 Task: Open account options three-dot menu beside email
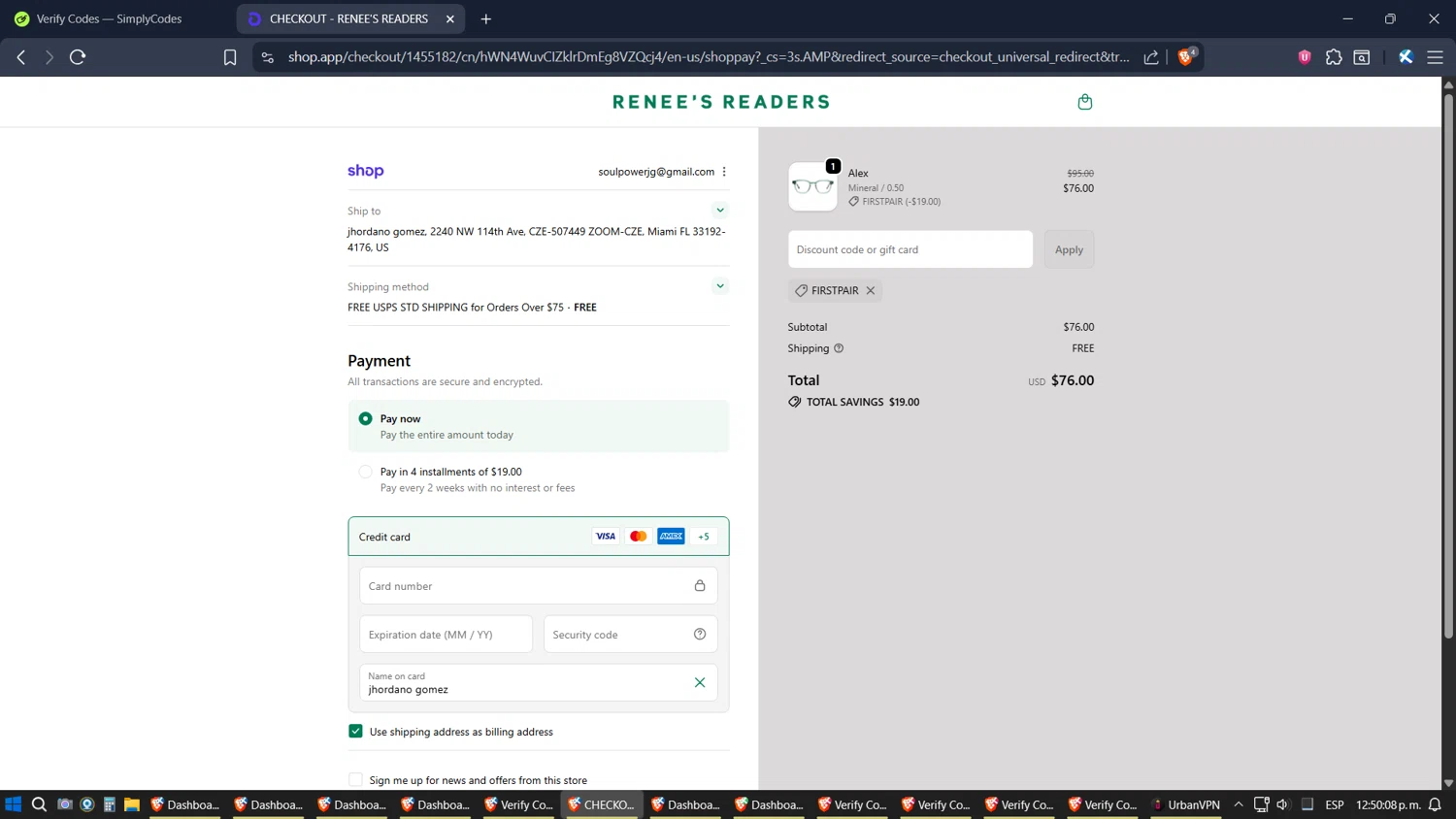coord(724,172)
